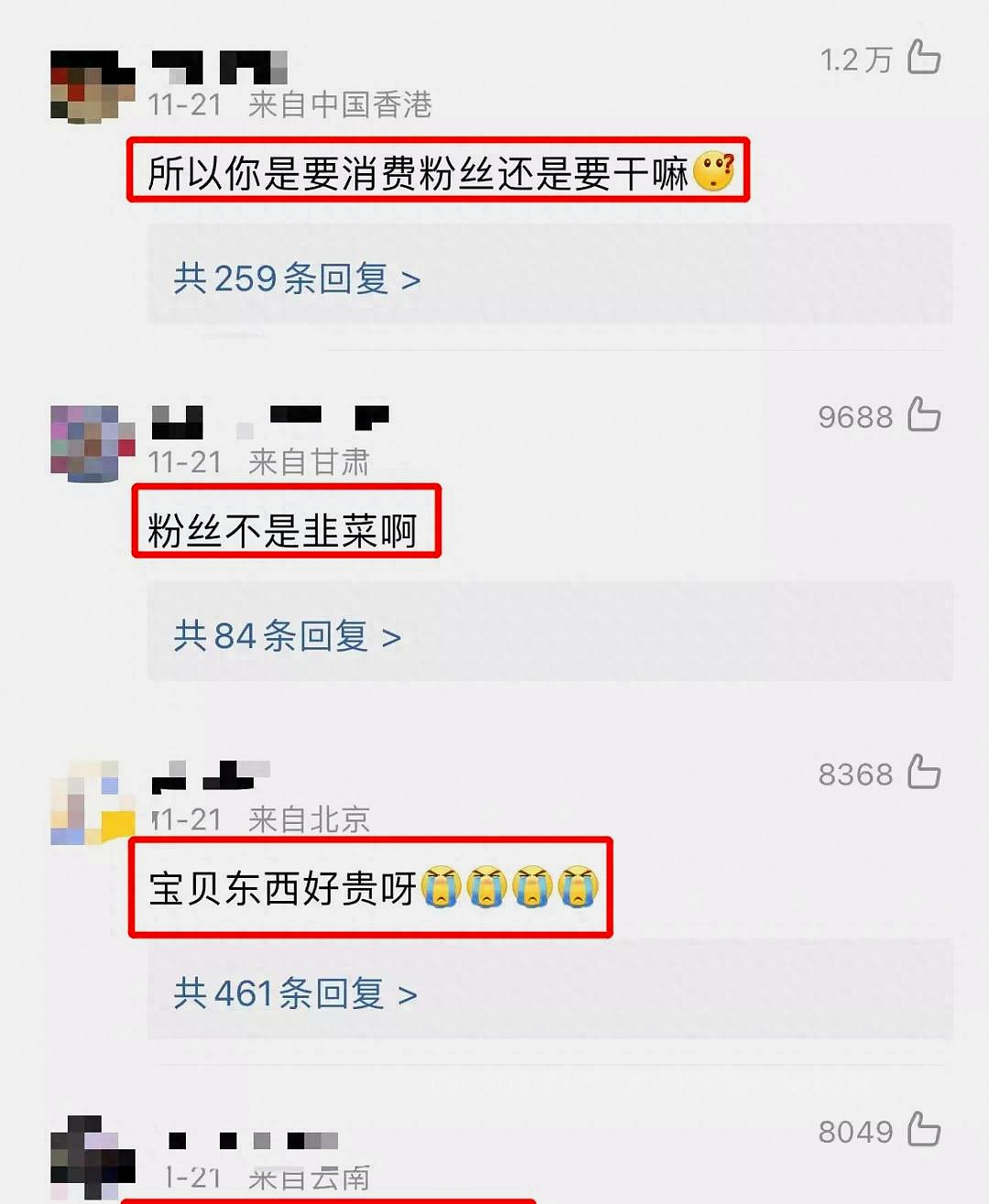Like the comment with 9688 likes
Screen dimensions: 989x1204
pyautogui.click(x=924, y=414)
